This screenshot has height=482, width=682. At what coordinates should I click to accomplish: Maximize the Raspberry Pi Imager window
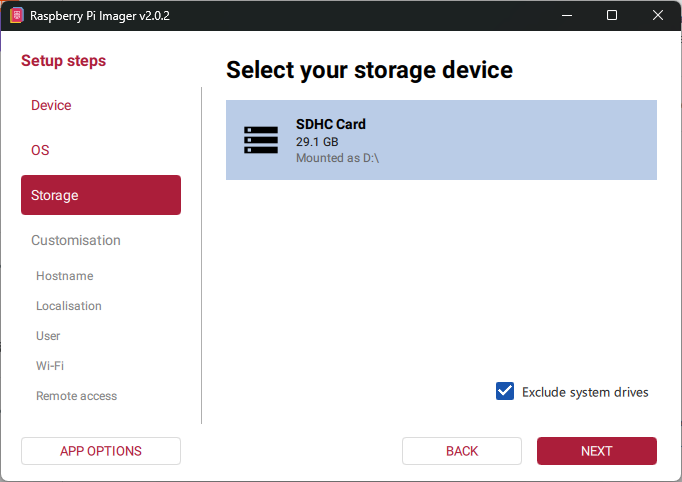[612, 16]
